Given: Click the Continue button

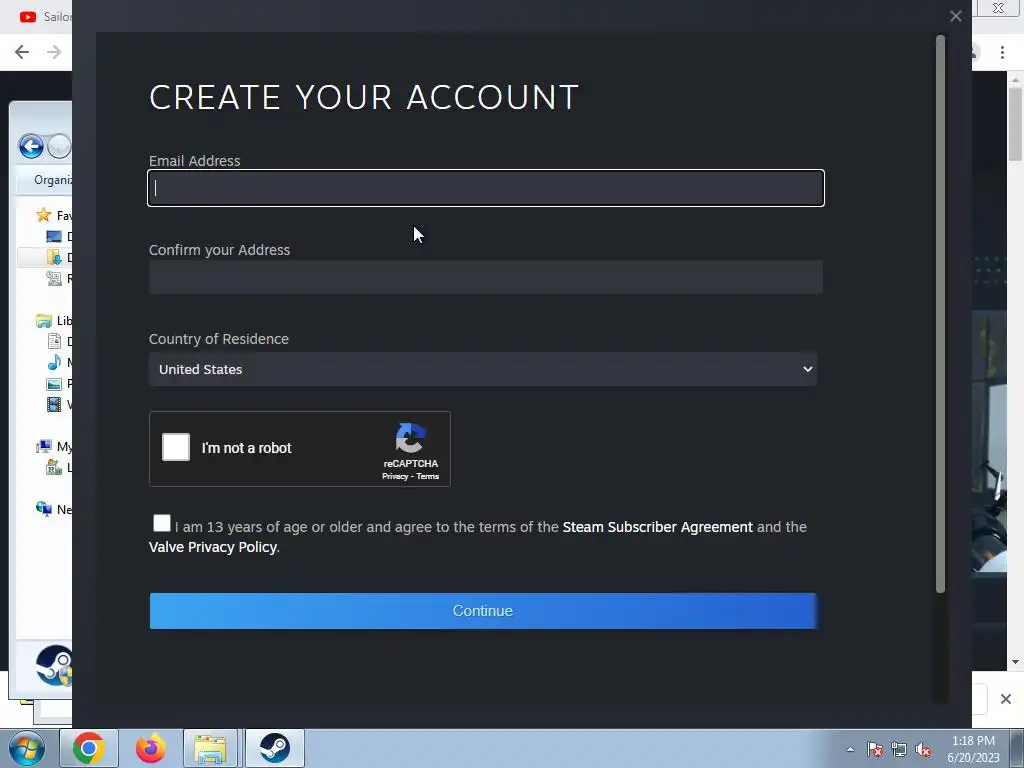Looking at the screenshot, I should pyautogui.click(x=483, y=611).
